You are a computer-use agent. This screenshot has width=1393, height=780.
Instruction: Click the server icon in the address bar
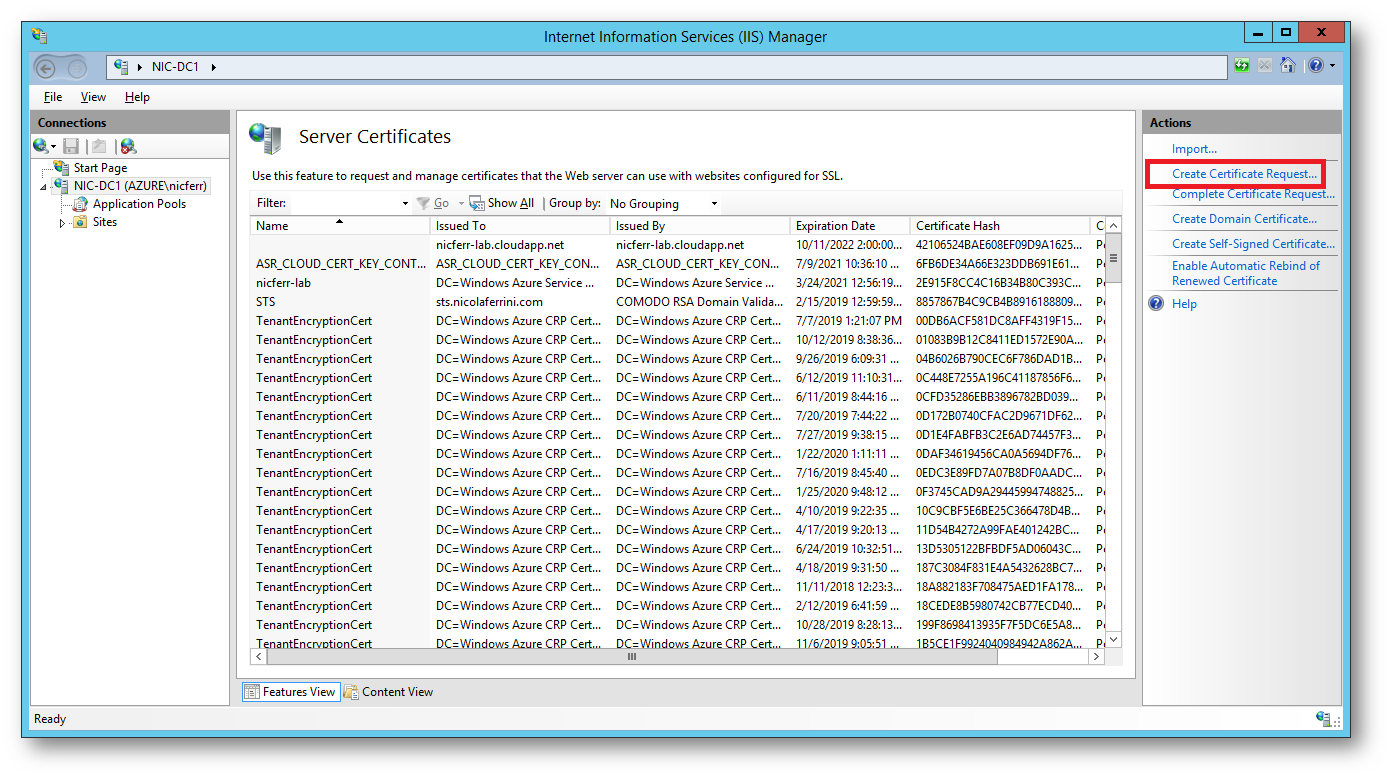(121, 67)
